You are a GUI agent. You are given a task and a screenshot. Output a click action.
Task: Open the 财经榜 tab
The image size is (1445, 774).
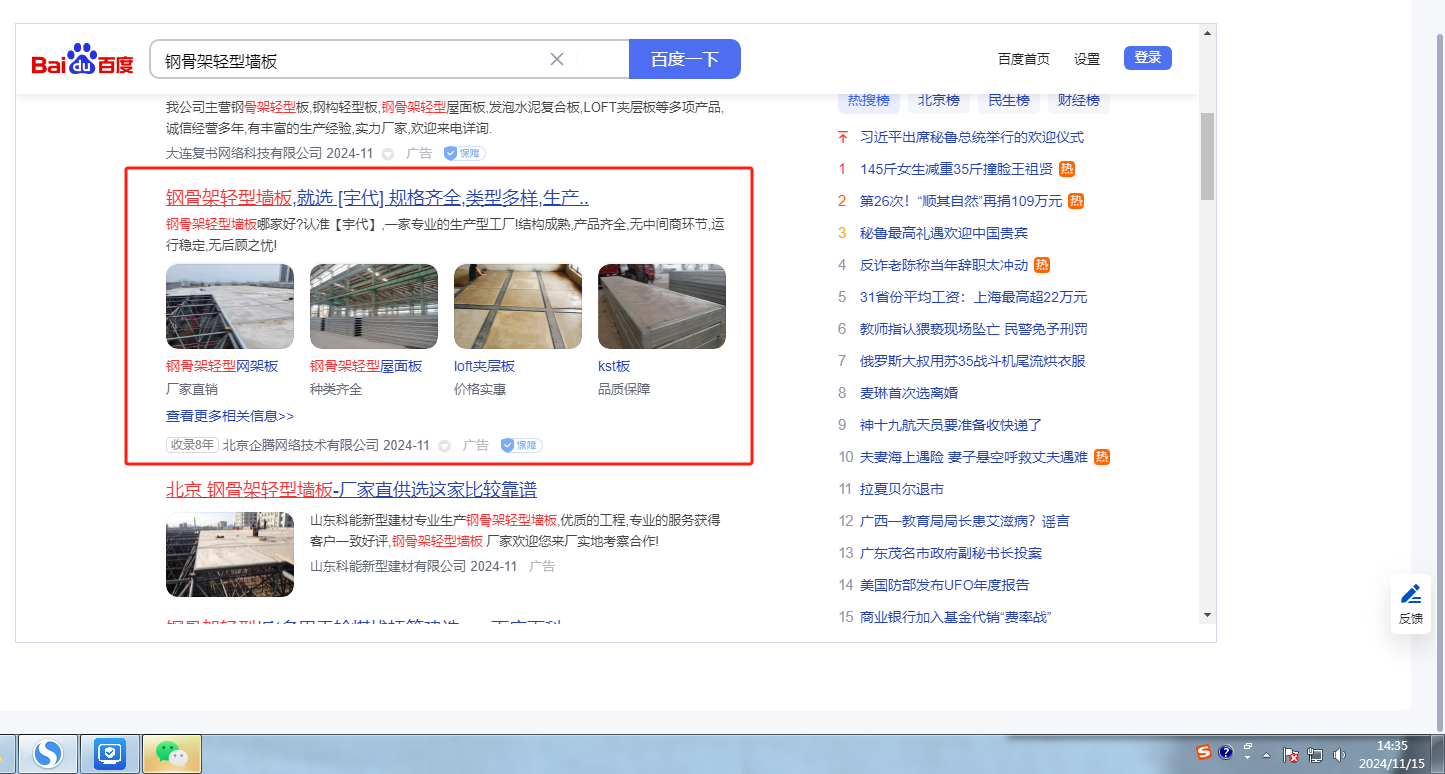tap(1079, 100)
